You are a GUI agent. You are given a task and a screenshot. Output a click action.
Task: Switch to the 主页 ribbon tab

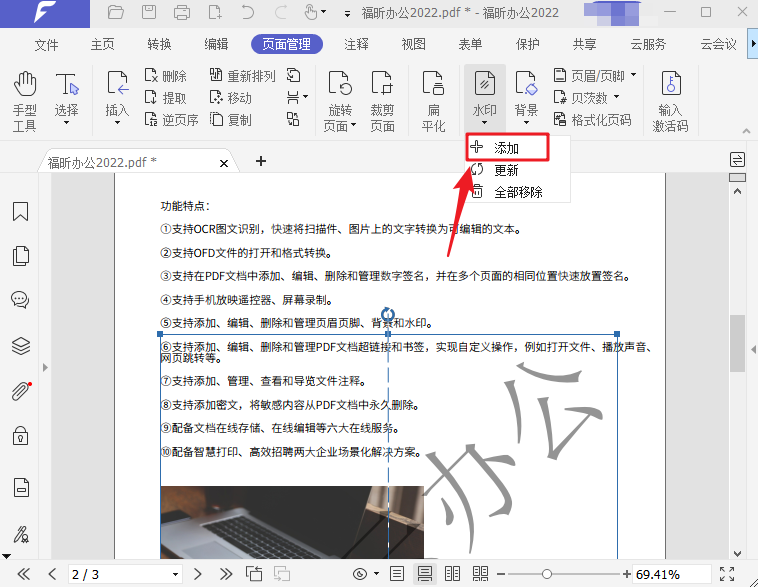102,44
